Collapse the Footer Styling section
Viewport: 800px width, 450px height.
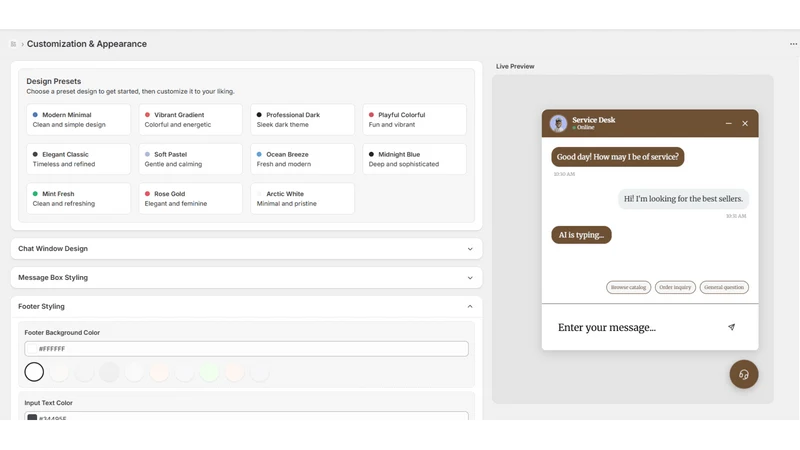[246, 307]
